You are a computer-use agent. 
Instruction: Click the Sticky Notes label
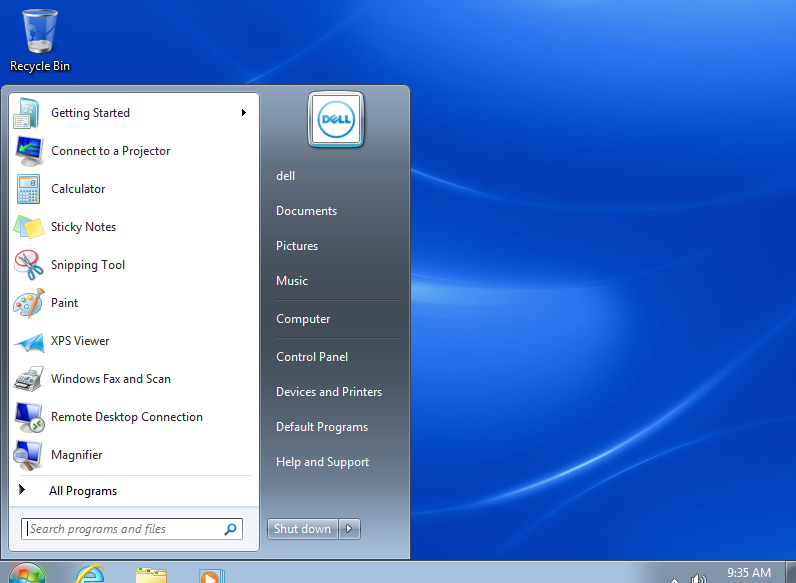coord(83,227)
